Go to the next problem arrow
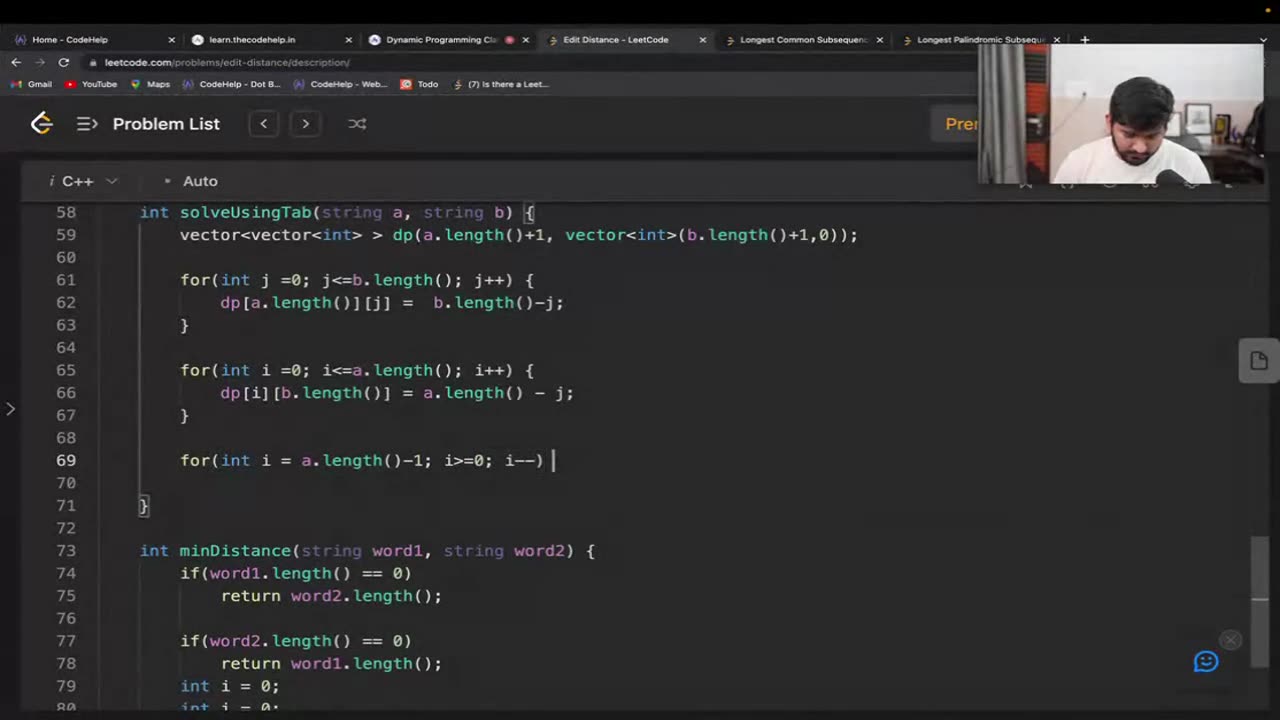The image size is (1280, 720). tap(306, 124)
